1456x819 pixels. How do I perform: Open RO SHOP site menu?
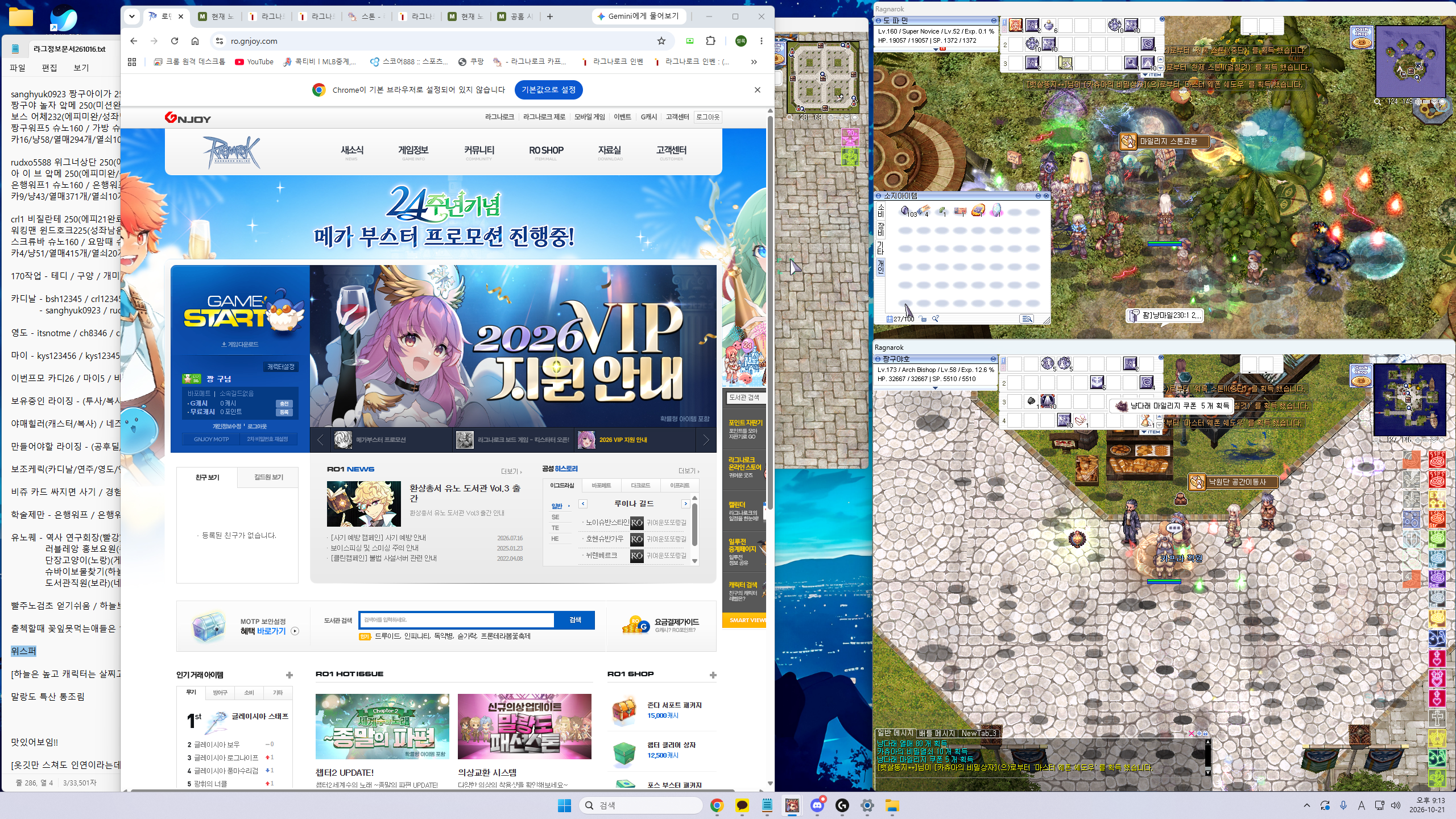[546, 151]
